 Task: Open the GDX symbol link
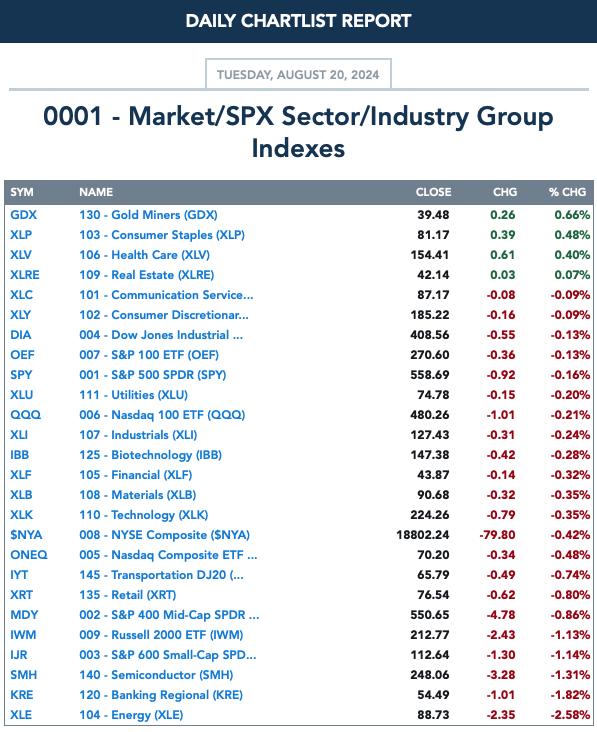(23, 215)
